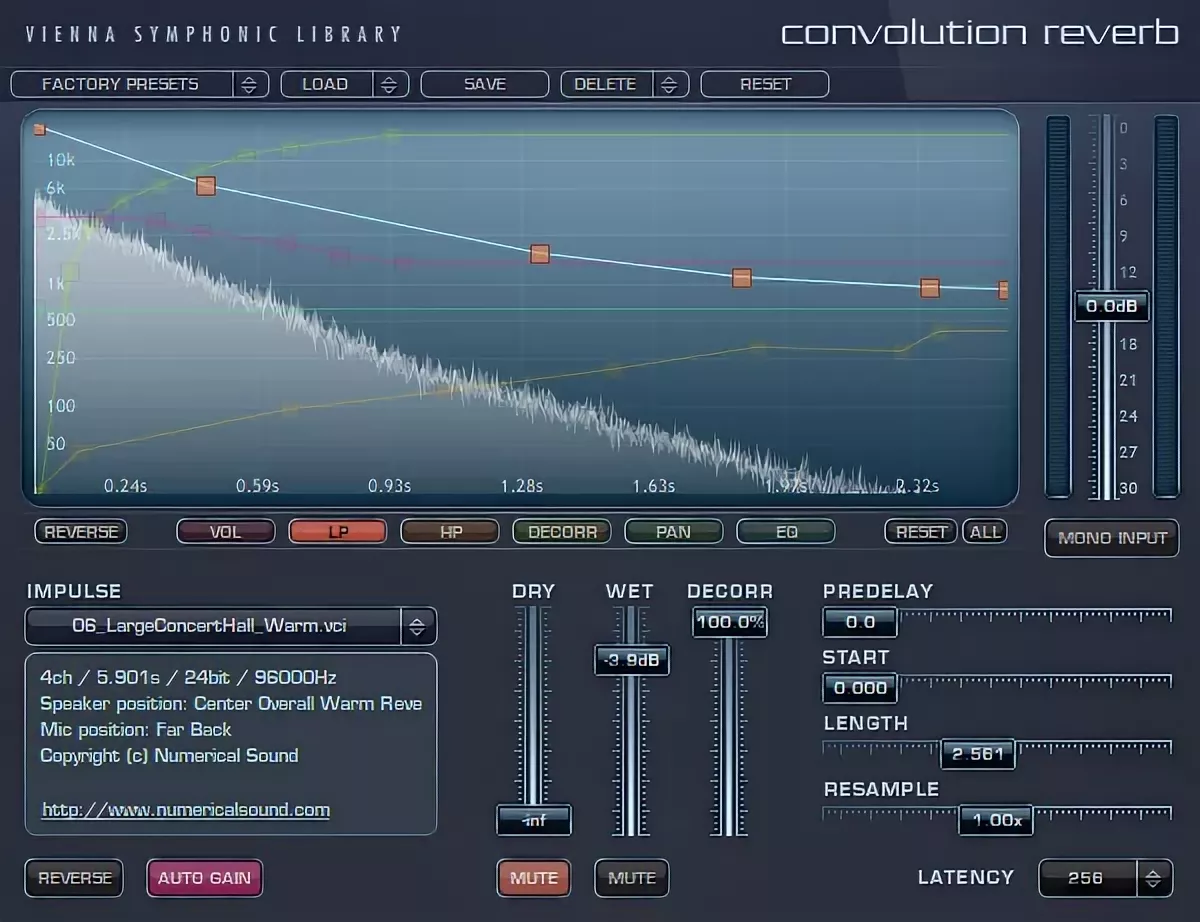Viewport: 1200px width, 922px height.
Task: Open the LATENCY stepper arrows
Action: [x=1154, y=878]
